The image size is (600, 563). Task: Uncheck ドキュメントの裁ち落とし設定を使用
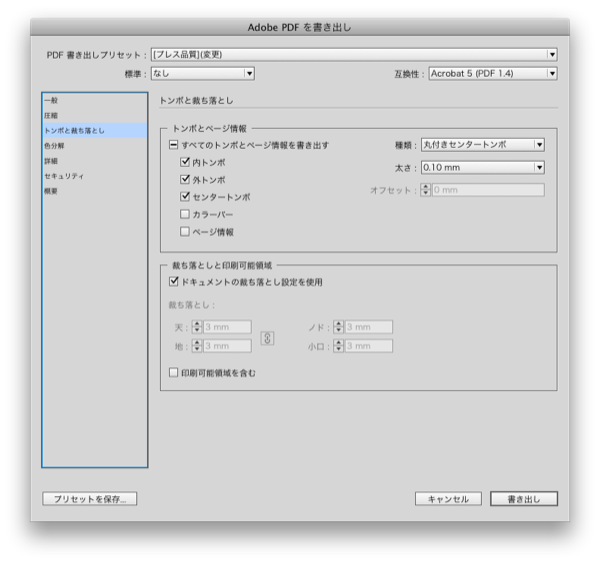(x=174, y=283)
